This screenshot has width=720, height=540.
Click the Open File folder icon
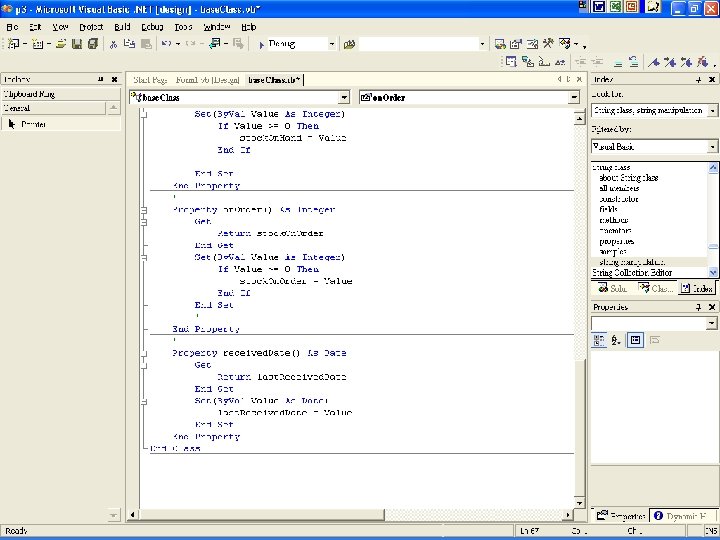coord(62,44)
